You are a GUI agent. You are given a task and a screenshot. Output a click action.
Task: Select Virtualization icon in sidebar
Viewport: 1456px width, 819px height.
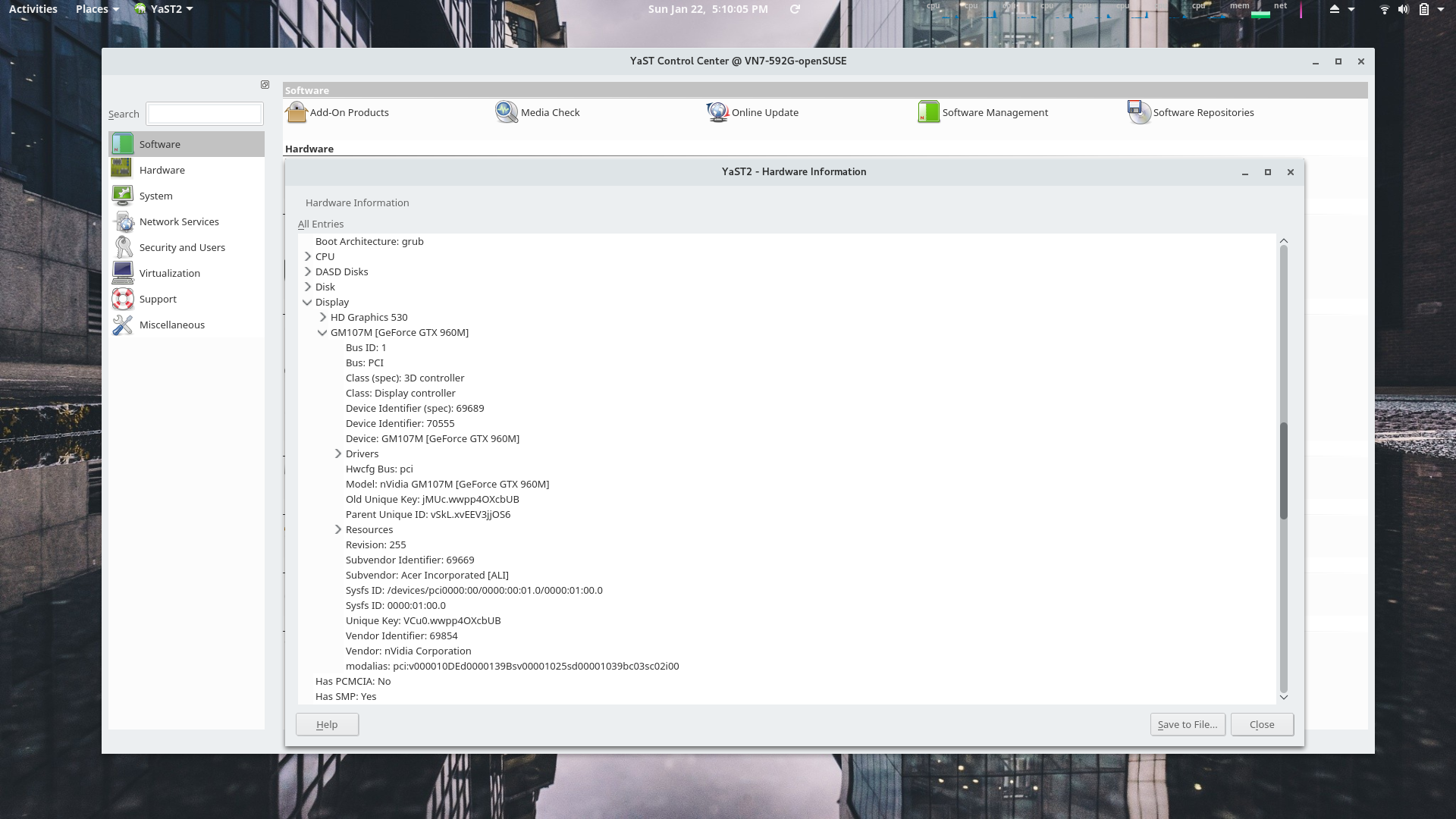(x=122, y=273)
